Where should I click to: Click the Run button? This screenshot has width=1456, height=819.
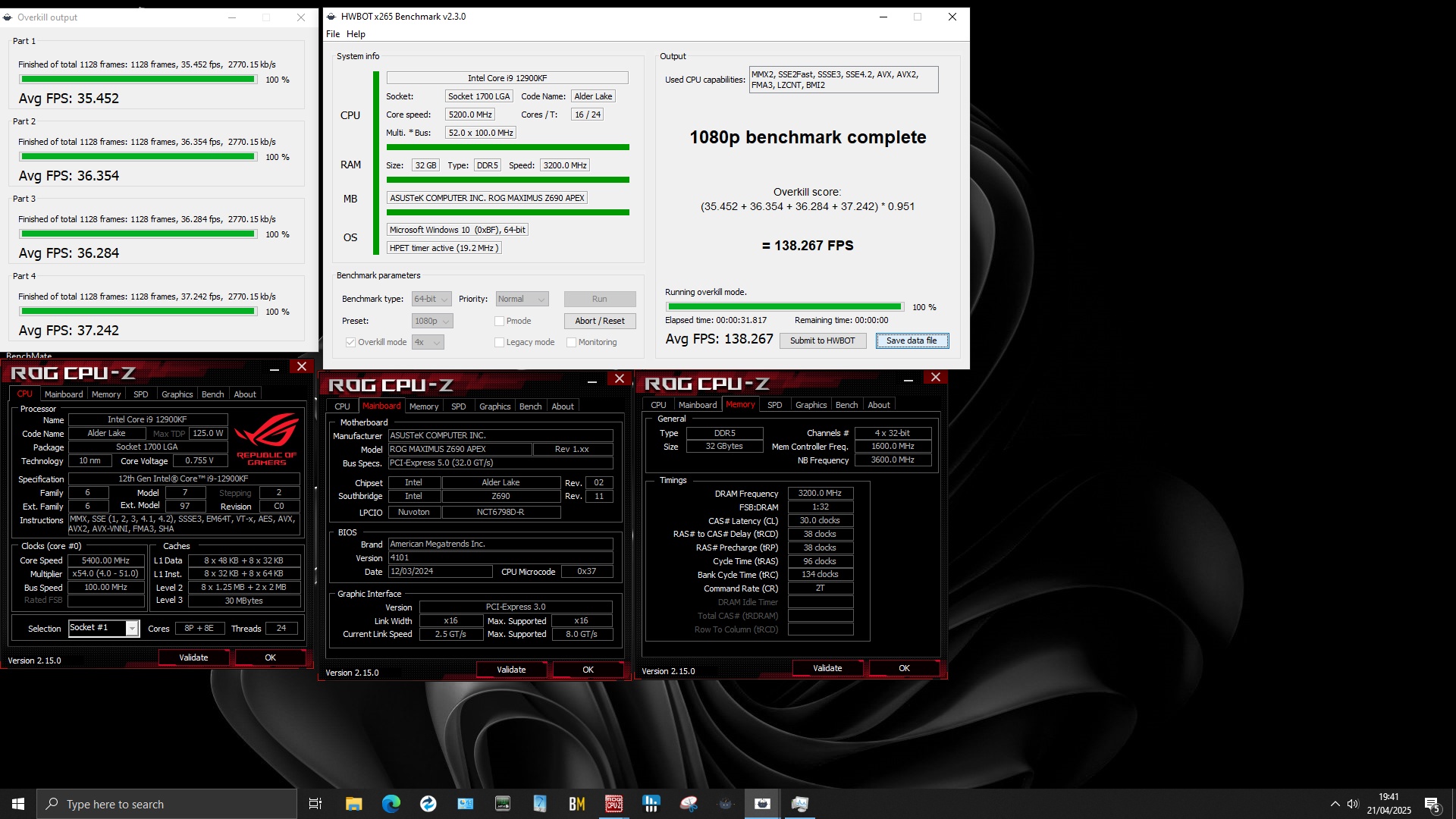[599, 300]
